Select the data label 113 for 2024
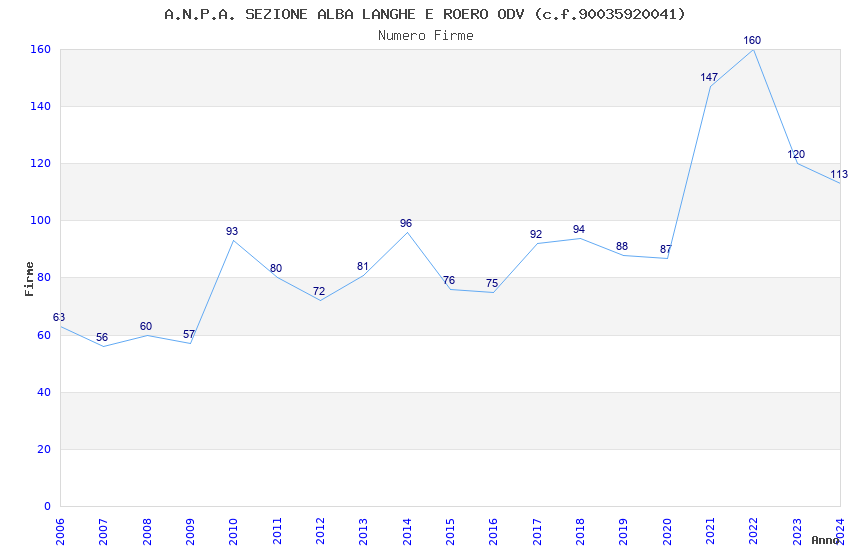The width and height of the screenshot is (850, 550). [839, 174]
